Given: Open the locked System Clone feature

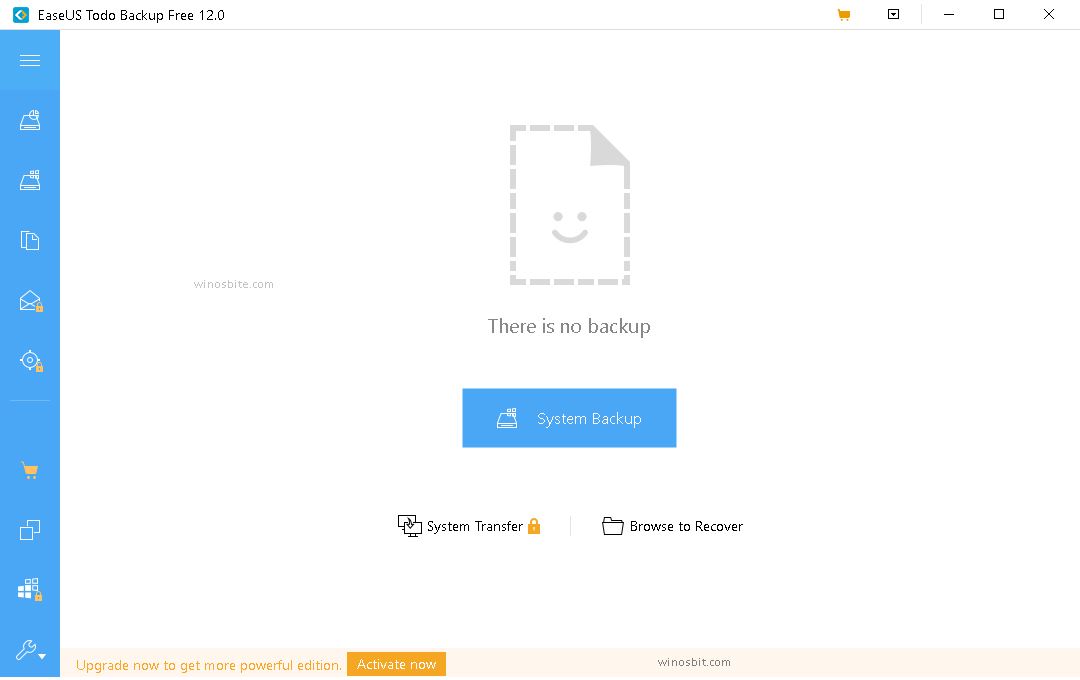Looking at the screenshot, I should (x=30, y=590).
